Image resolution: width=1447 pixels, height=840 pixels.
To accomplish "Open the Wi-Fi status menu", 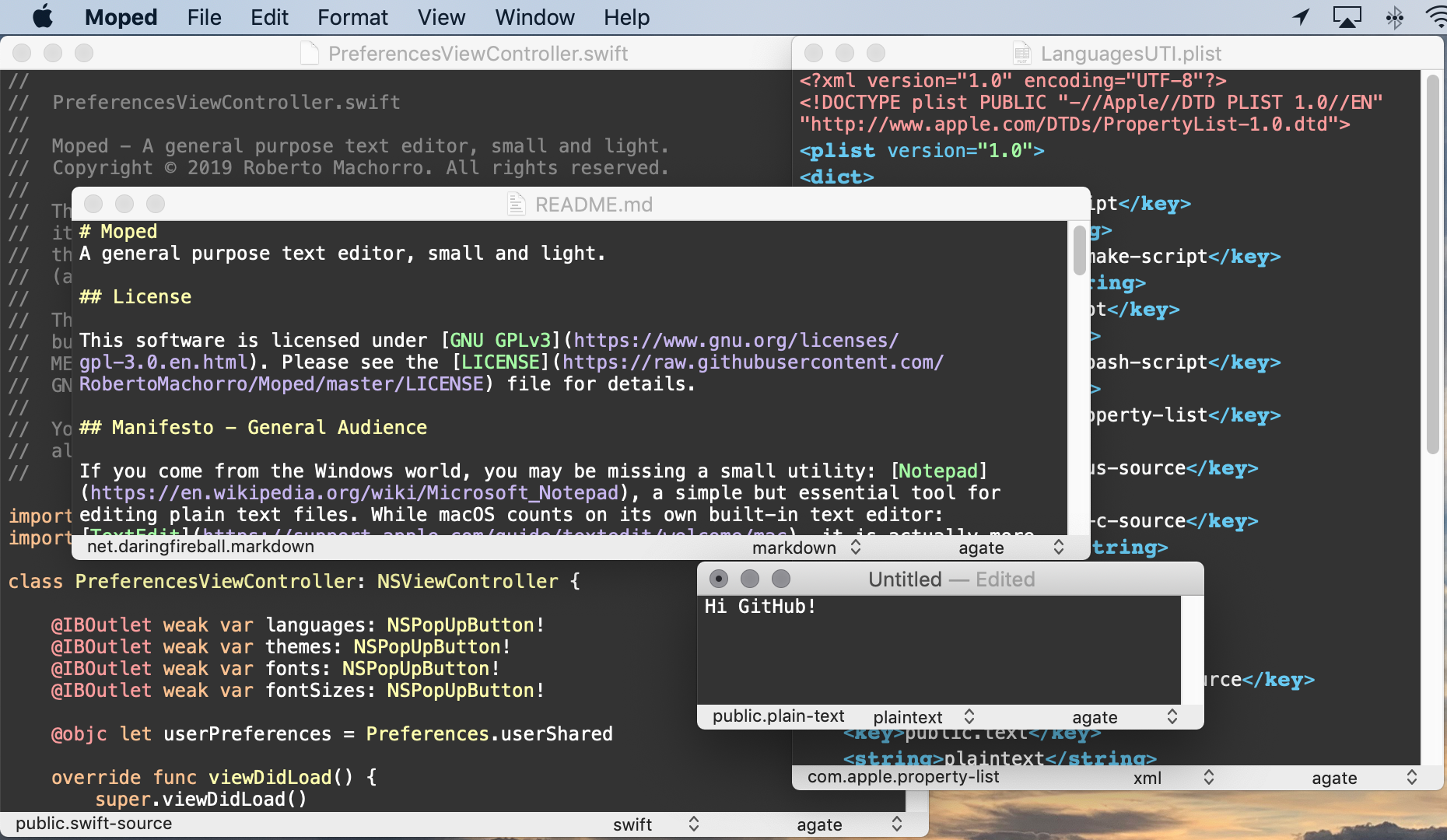I will [1437, 16].
